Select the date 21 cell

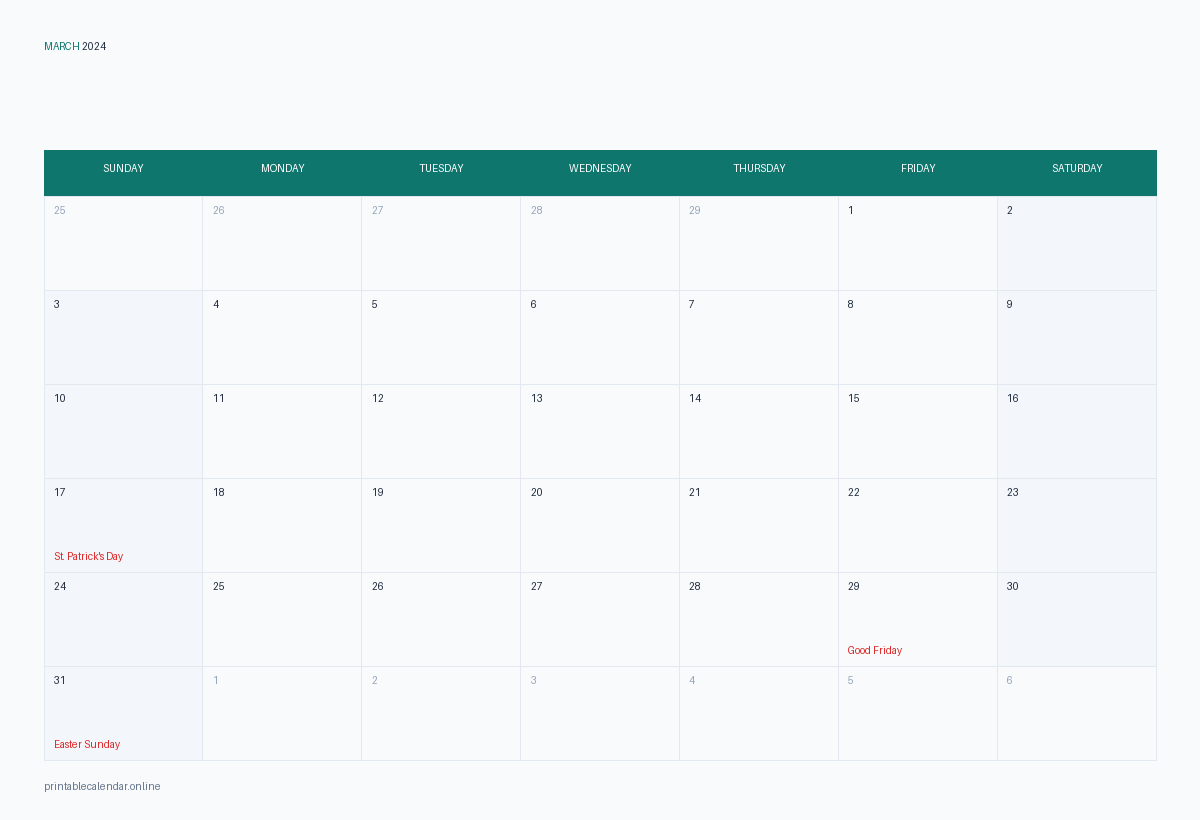pyautogui.click(x=759, y=526)
